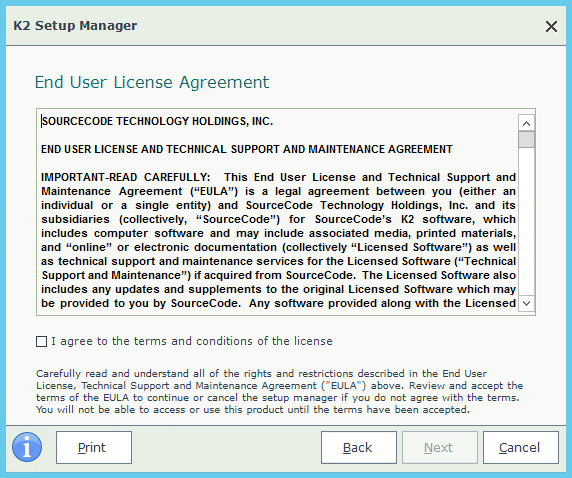The height and width of the screenshot is (478, 572).
Task: Click the EULA scrollbar down arrow
Action: tap(526, 303)
